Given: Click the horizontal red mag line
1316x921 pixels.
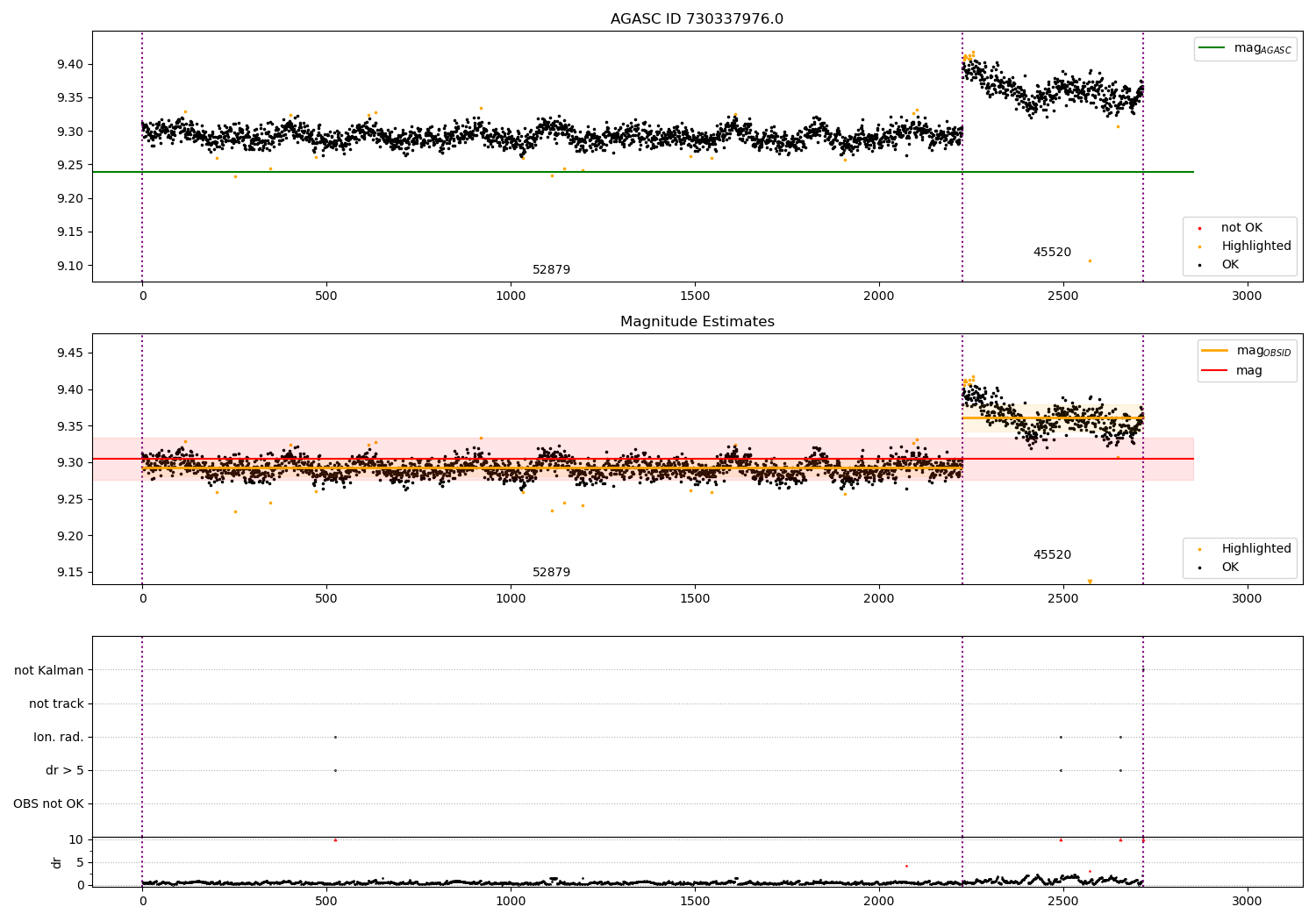Looking at the screenshot, I should click(643, 459).
